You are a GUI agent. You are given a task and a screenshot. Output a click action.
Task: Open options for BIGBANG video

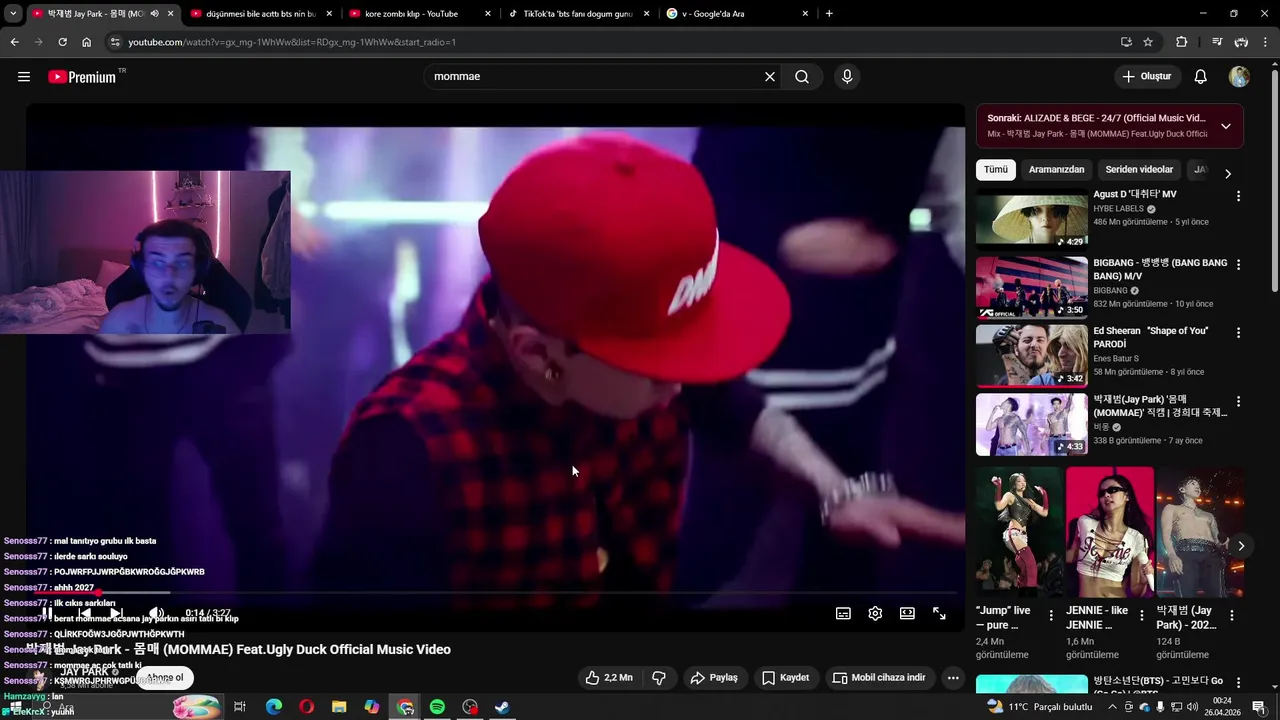coord(1238,265)
